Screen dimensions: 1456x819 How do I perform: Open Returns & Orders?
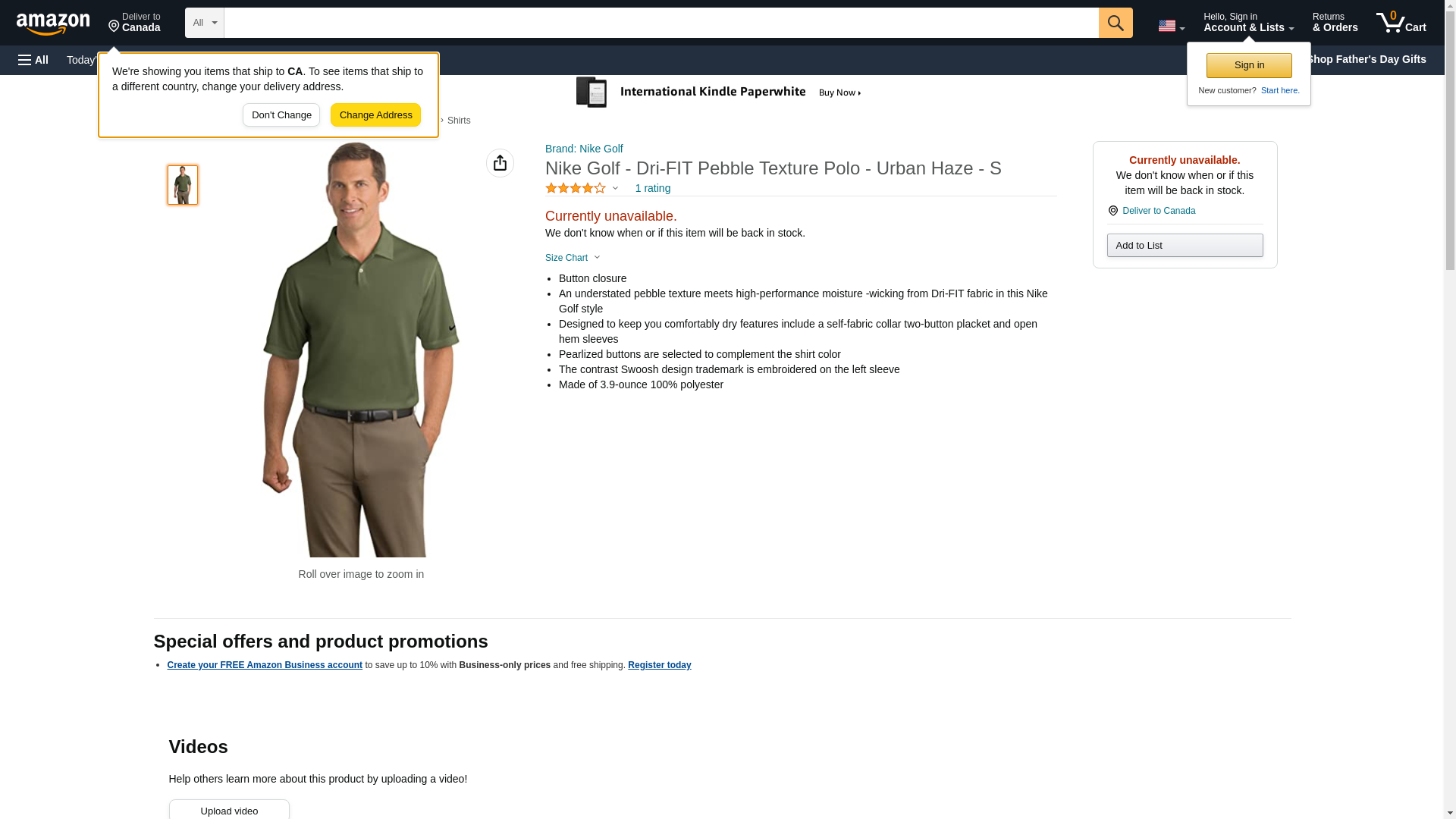[x=1335, y=22]
